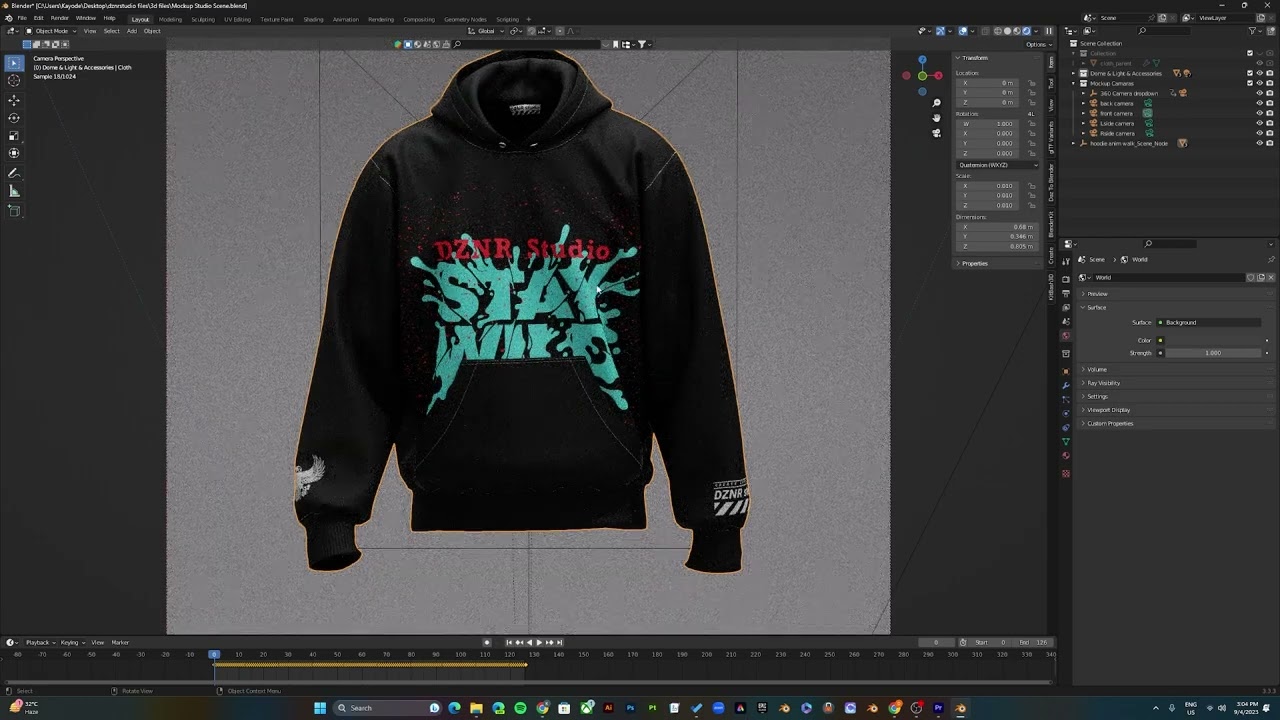Pause the viewport render preview
This screenshot has height=720, width=1280.
tap(1048, 31)
